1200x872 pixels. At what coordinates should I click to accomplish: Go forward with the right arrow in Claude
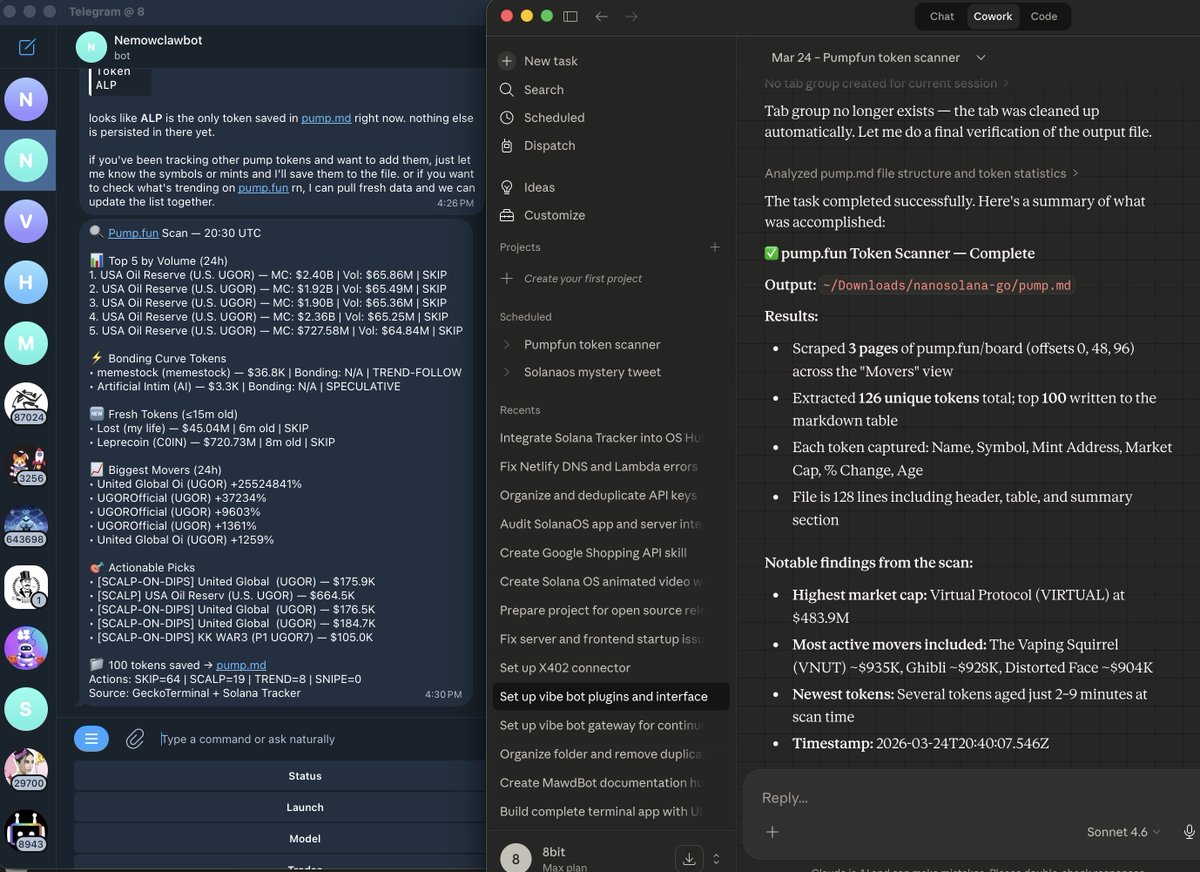pos(631,16)
